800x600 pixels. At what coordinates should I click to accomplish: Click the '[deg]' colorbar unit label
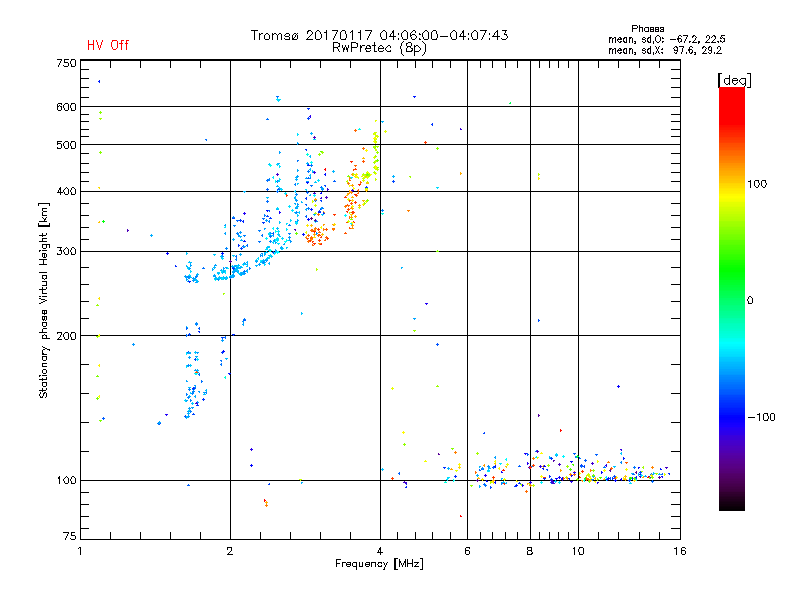(x=734, y=80)
